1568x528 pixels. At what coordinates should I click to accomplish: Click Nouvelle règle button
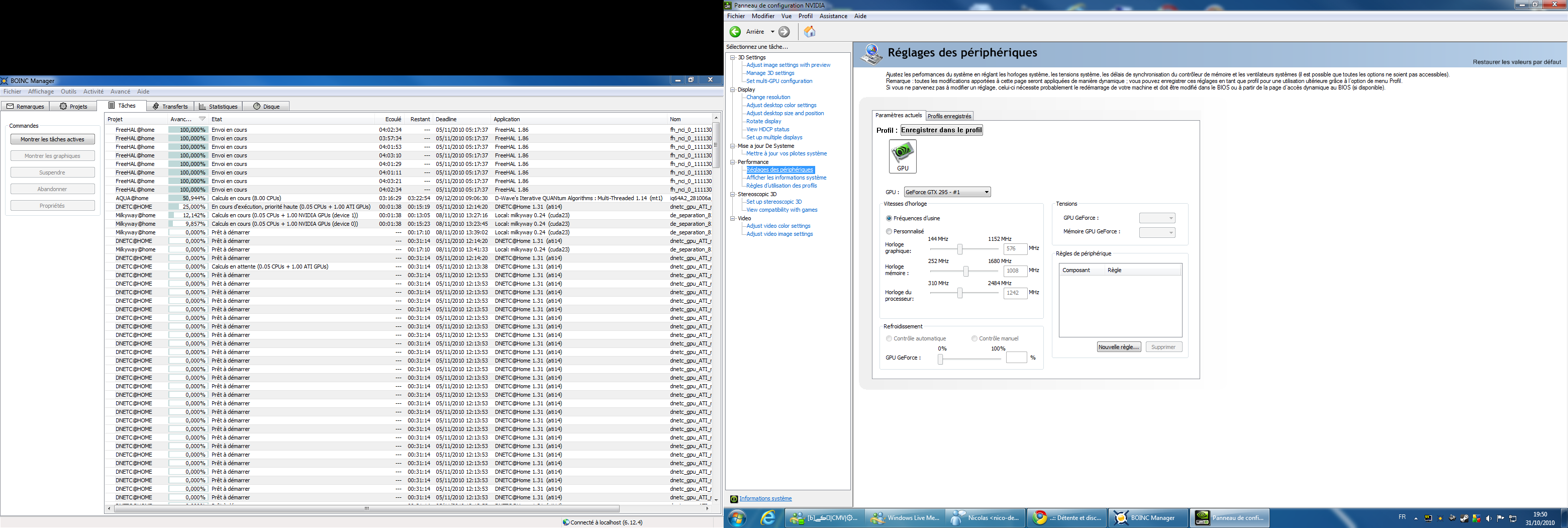1119,347
